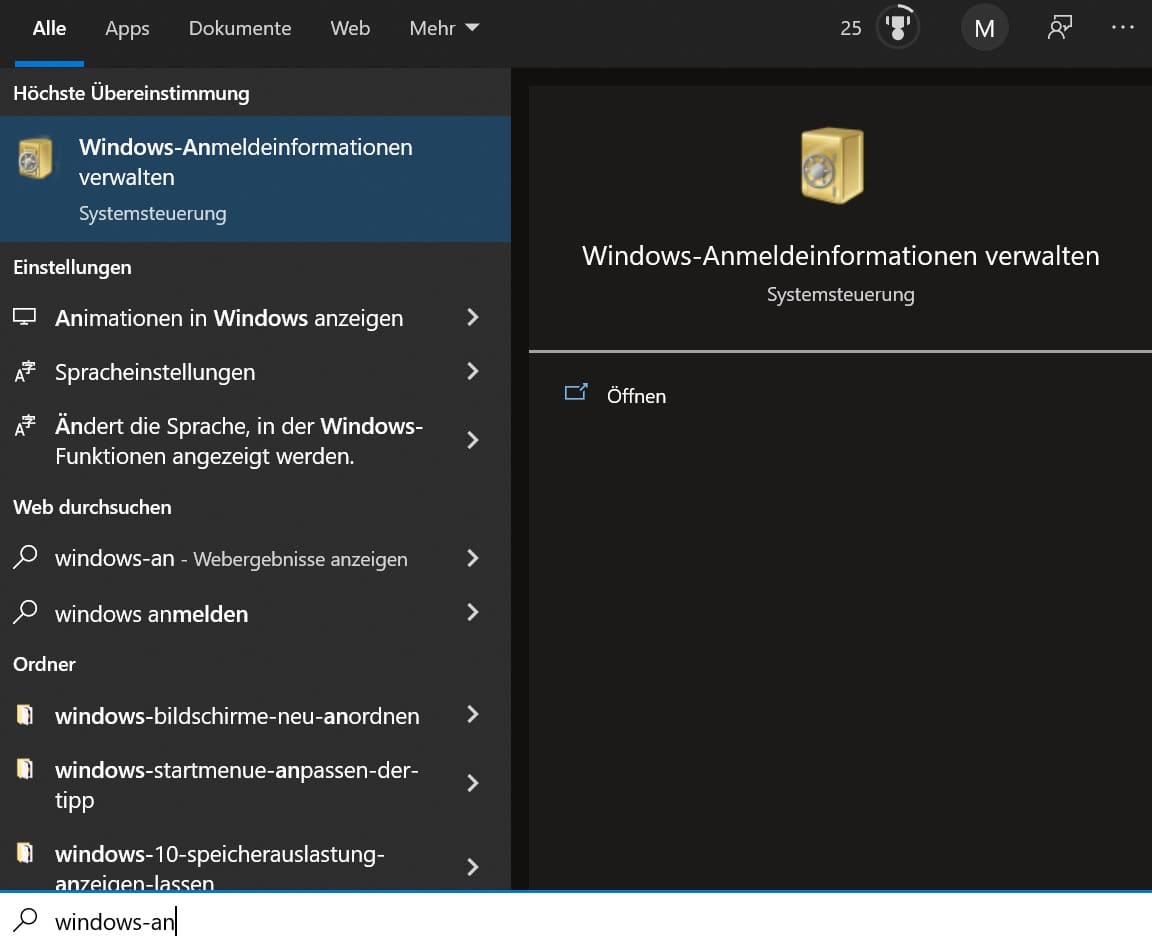
Task: Click the Web tab in search
Action: coord(350,28)
